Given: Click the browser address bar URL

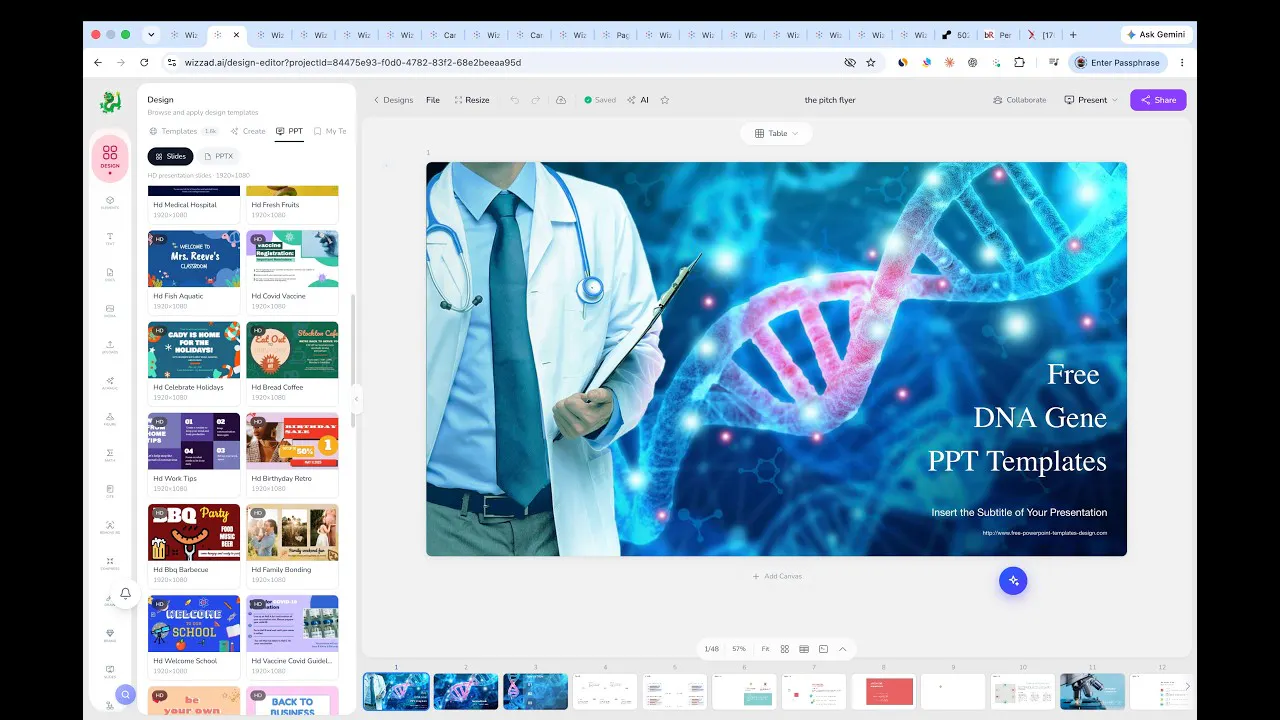Looking at the screenshot, I should (x=353, y=62).
